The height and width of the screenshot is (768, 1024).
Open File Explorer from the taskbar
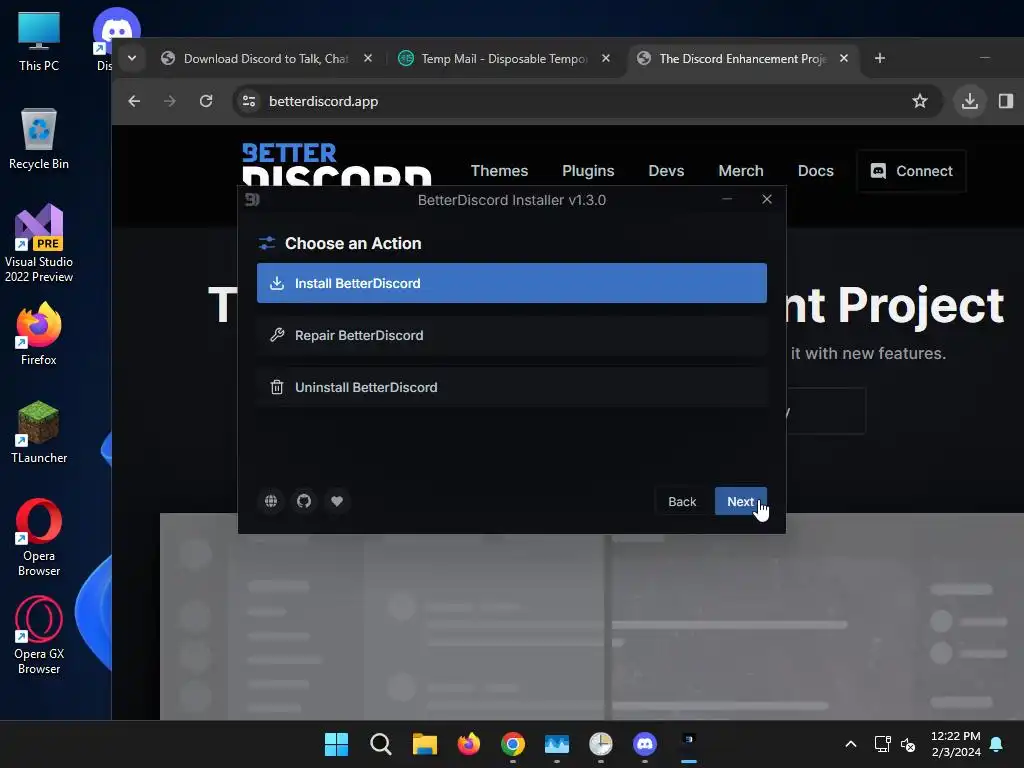pos(424,744)
